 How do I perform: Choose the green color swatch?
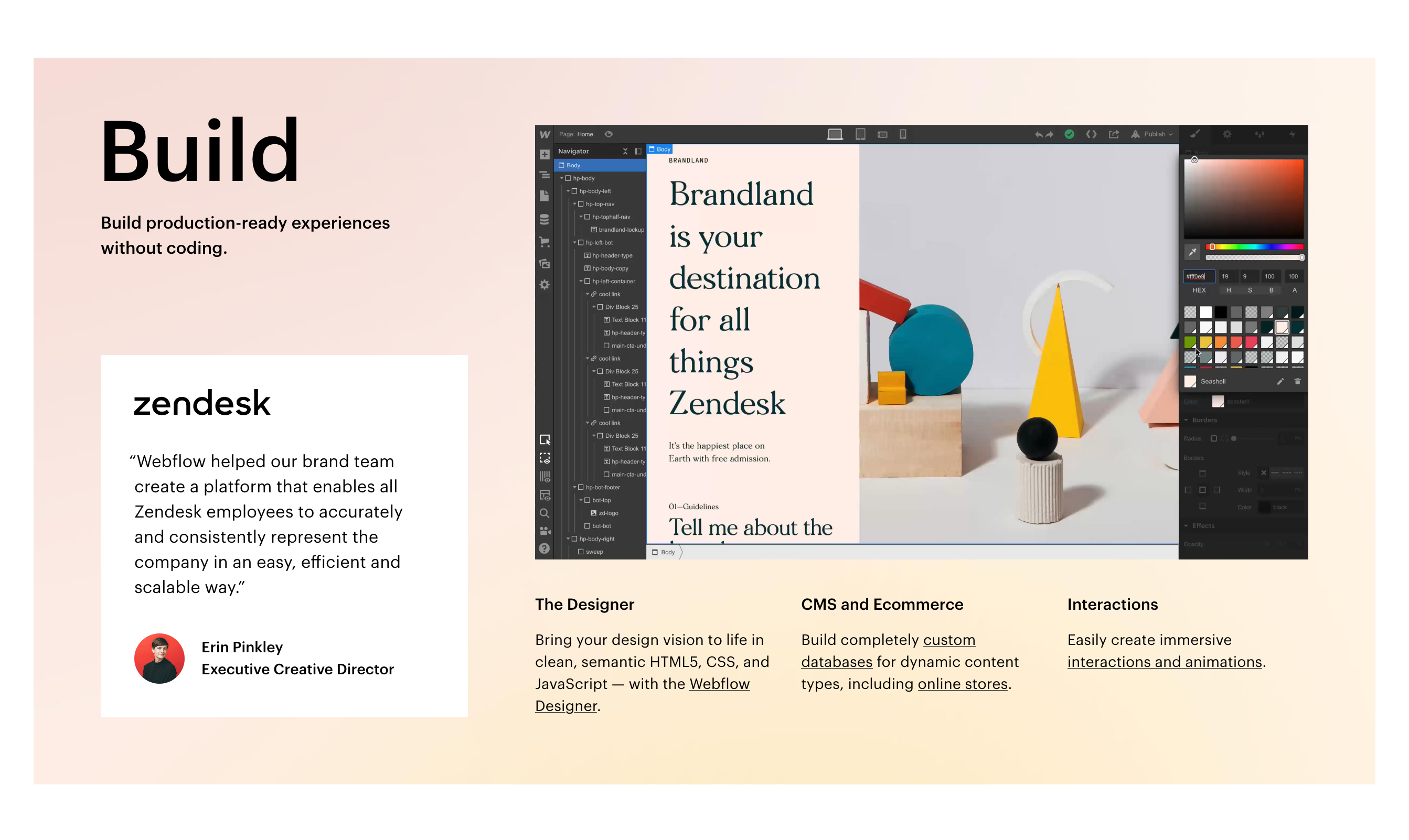pos(1190,342)
